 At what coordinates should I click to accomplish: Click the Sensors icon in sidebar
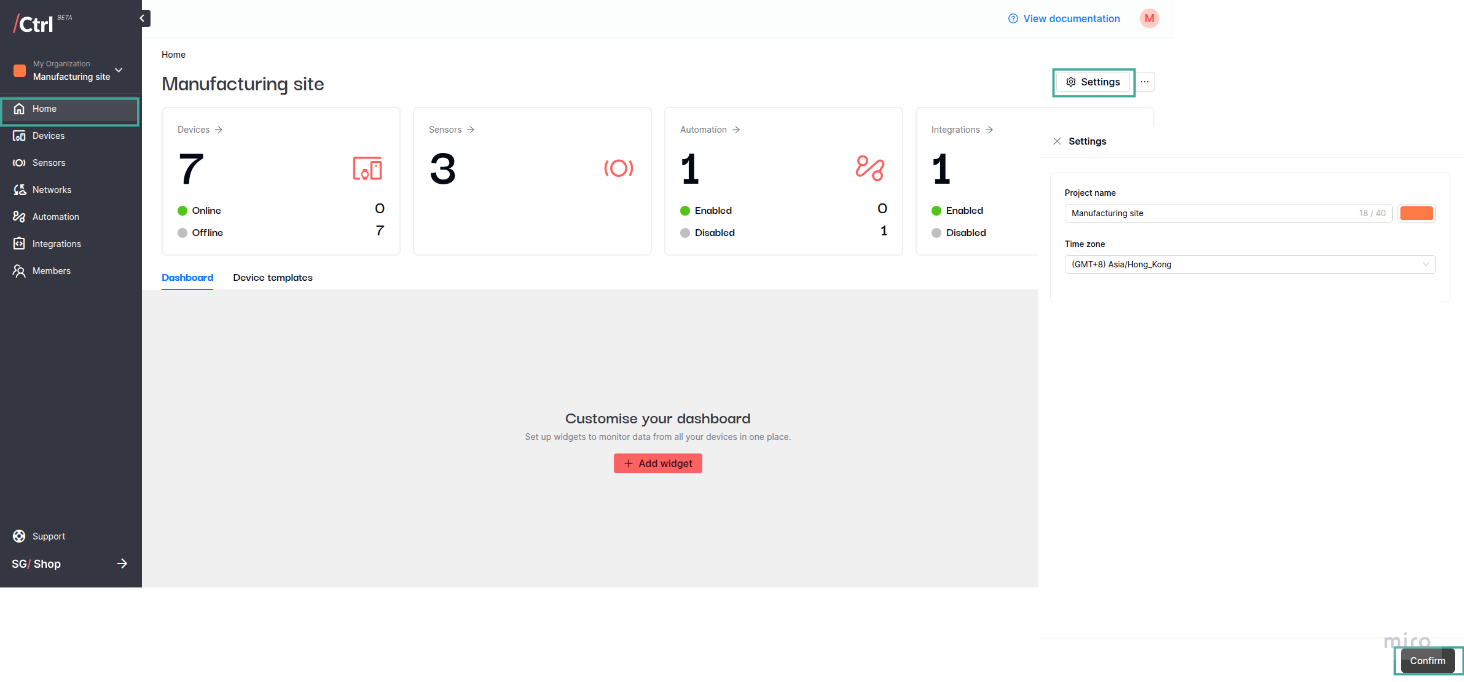click(19, 163)
